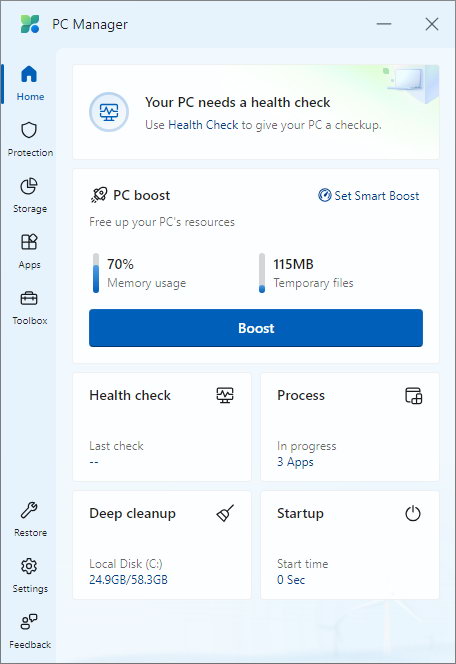456x664 pixels.
Task: Close the PC Manager window
Action: 431,24
